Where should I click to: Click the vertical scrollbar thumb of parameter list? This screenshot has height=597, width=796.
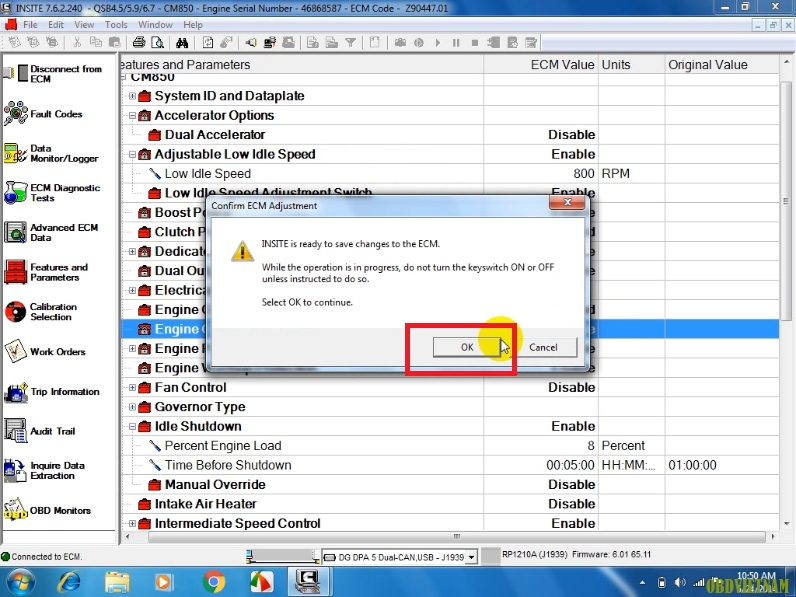click(786, 201)
